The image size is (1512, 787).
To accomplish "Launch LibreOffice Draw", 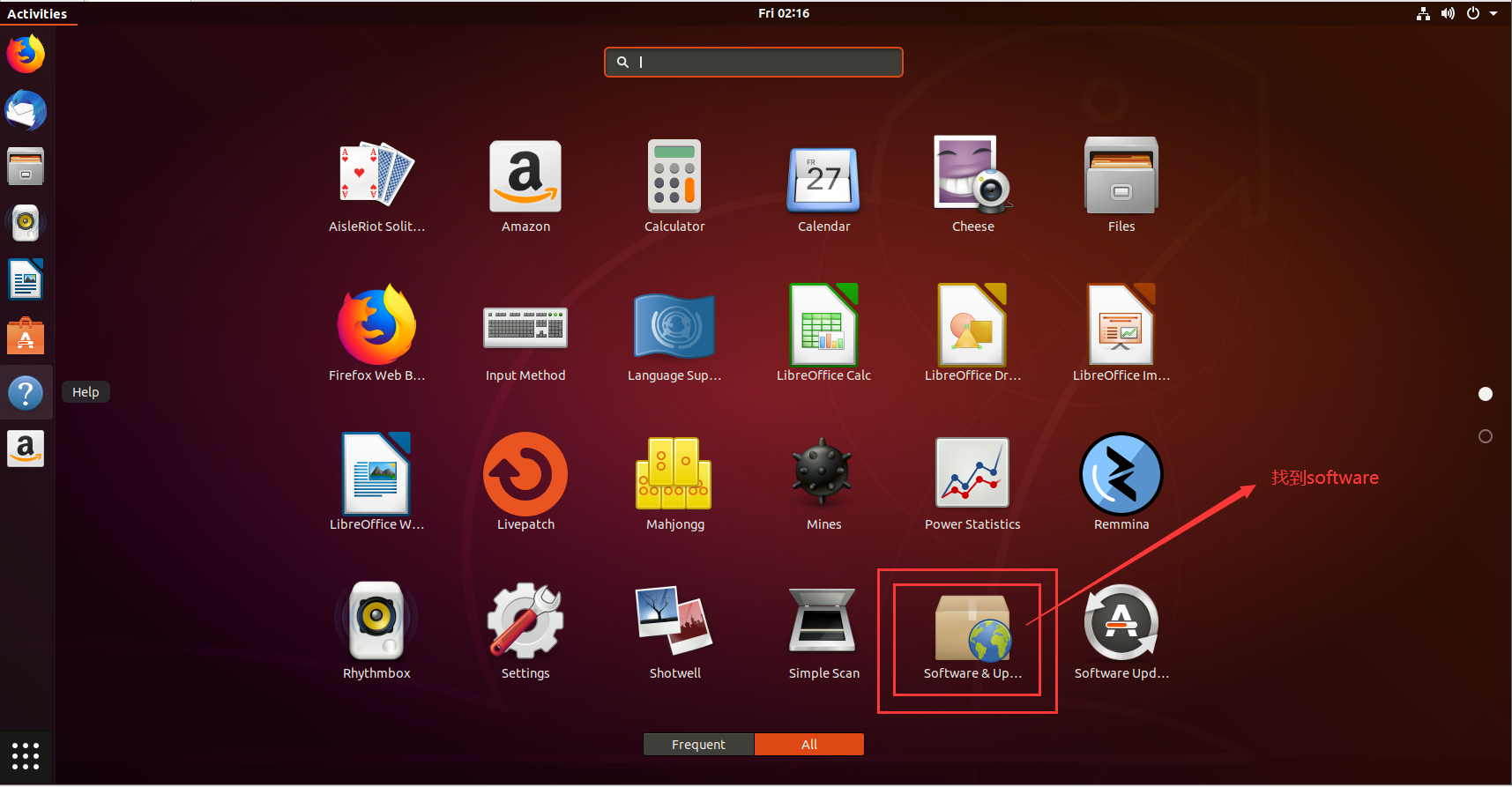I will [972, 334].
